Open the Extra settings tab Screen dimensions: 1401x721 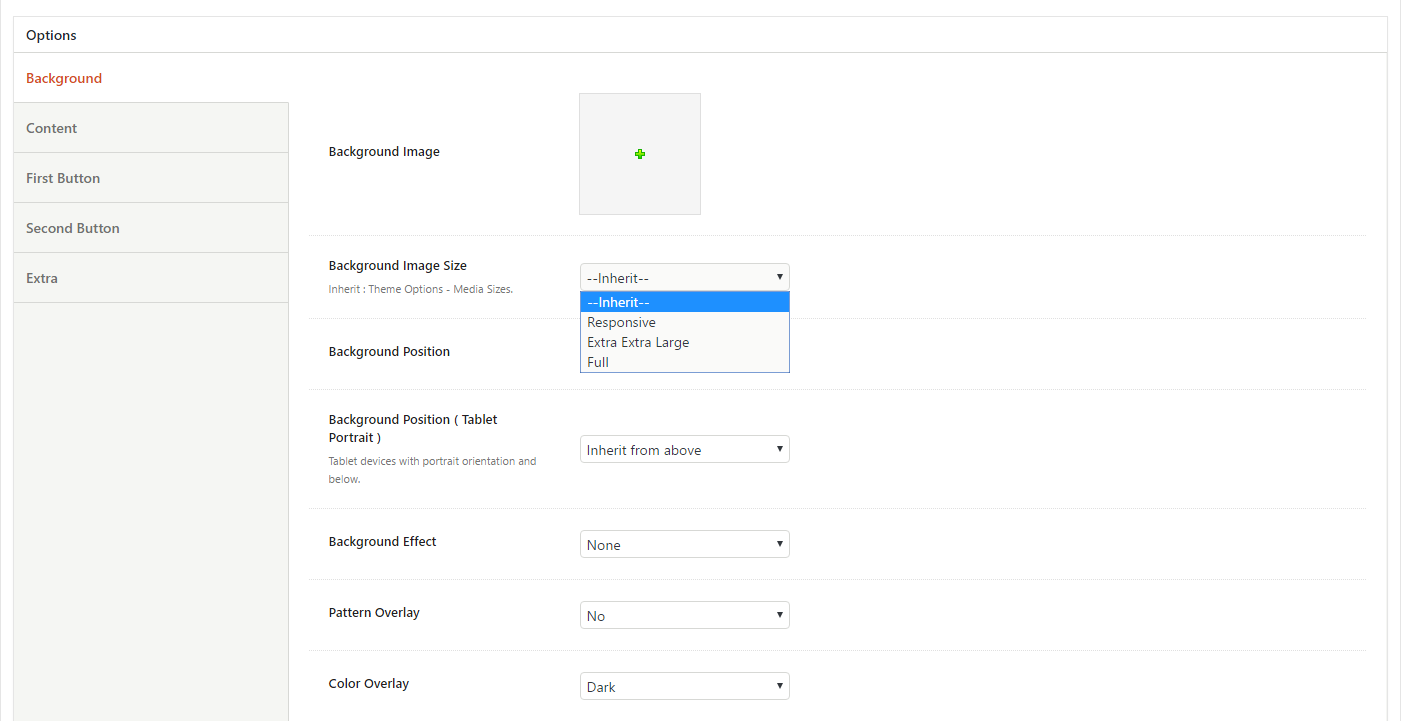coord(42,278)
